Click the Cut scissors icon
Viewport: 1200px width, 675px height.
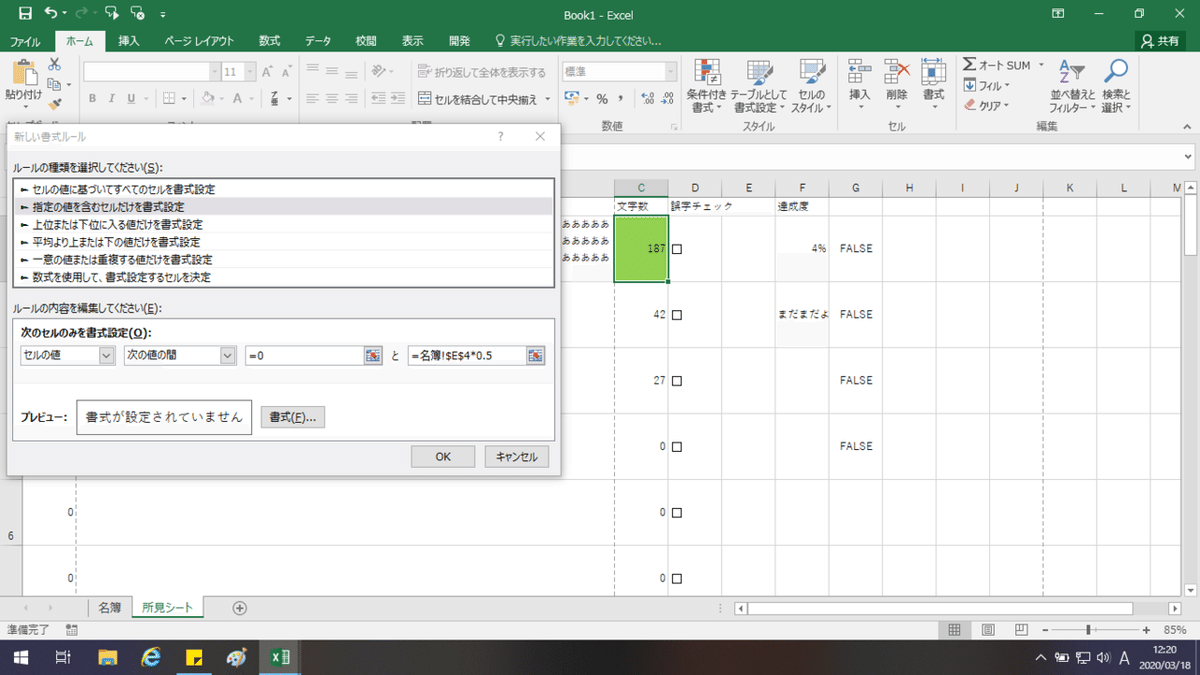(x=55, y=63)
